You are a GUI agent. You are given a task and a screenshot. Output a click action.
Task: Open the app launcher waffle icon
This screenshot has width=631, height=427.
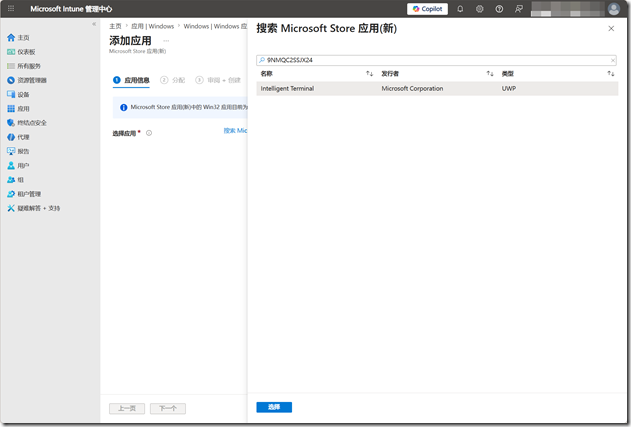point(11,8)
